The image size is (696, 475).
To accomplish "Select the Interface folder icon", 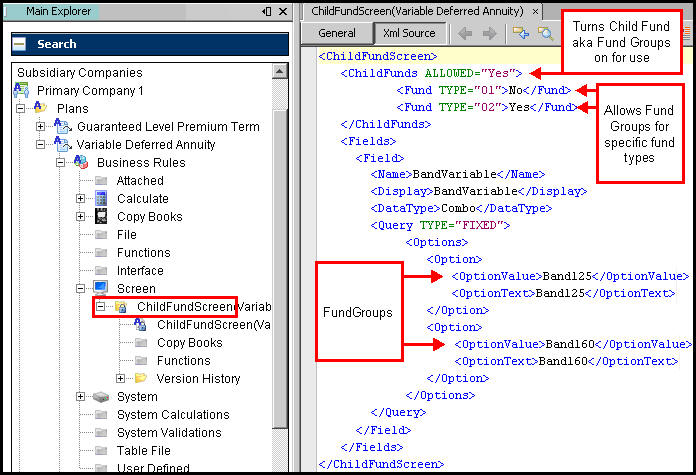I will point(101,270).
